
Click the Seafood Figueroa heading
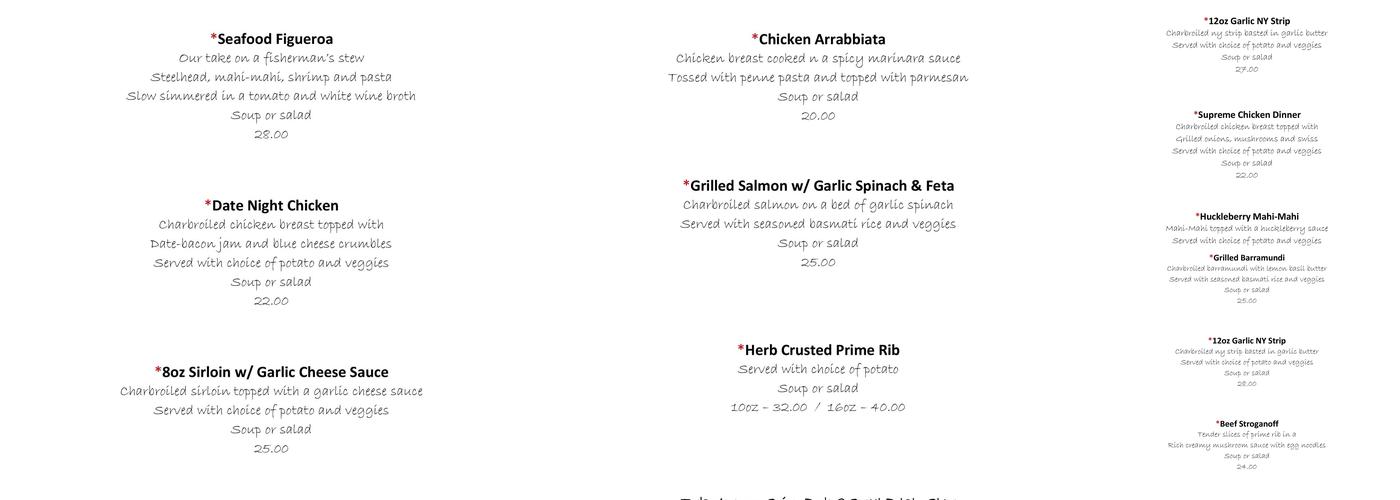coord(271,39)
